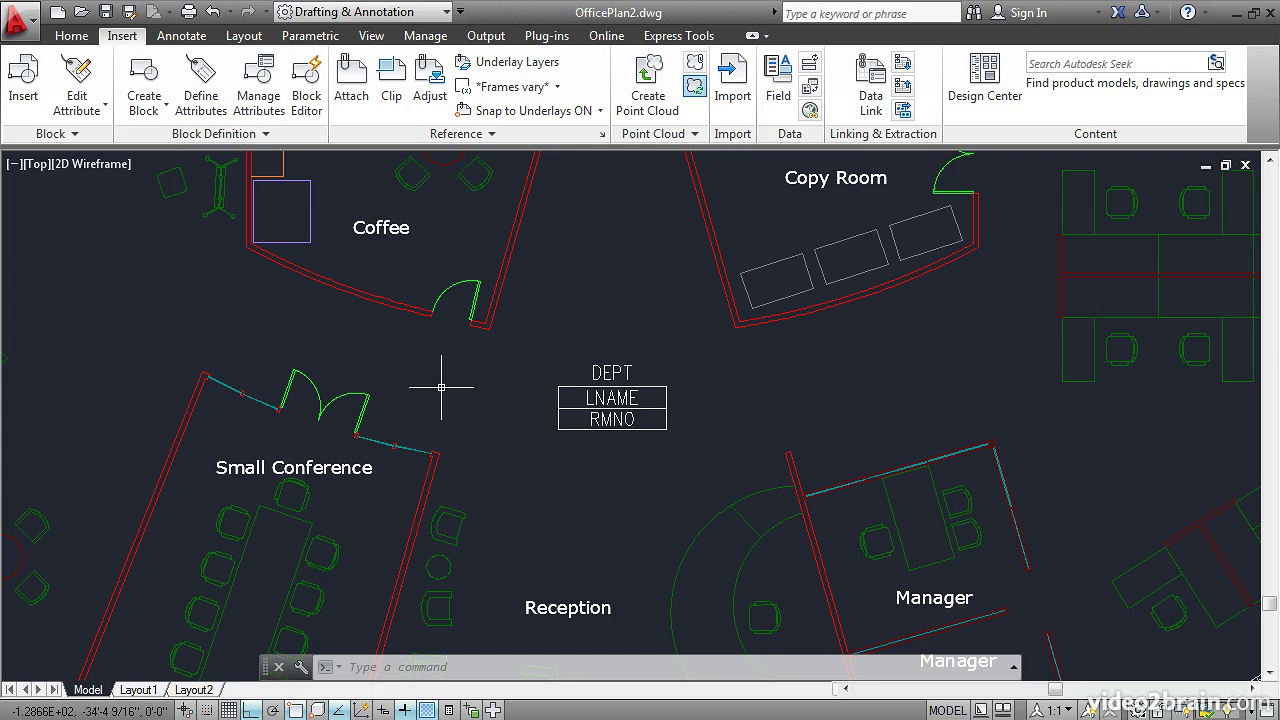Switch to the Home ribbon tab

tap(71, 36)
